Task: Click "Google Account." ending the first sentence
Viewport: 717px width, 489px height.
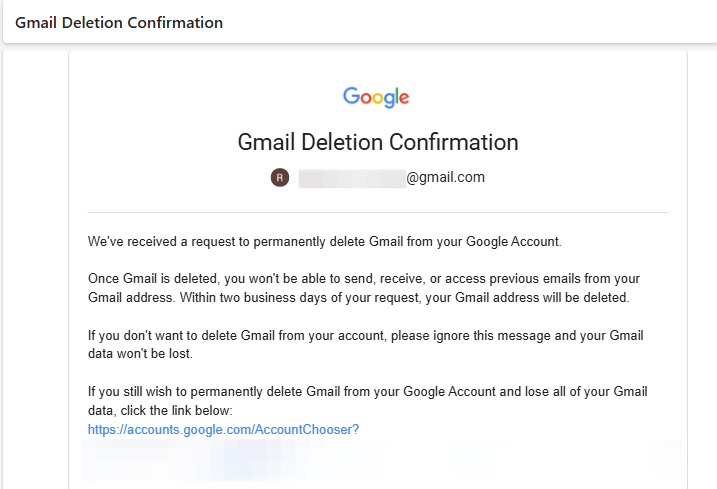Action: click(x=514, y=242)
